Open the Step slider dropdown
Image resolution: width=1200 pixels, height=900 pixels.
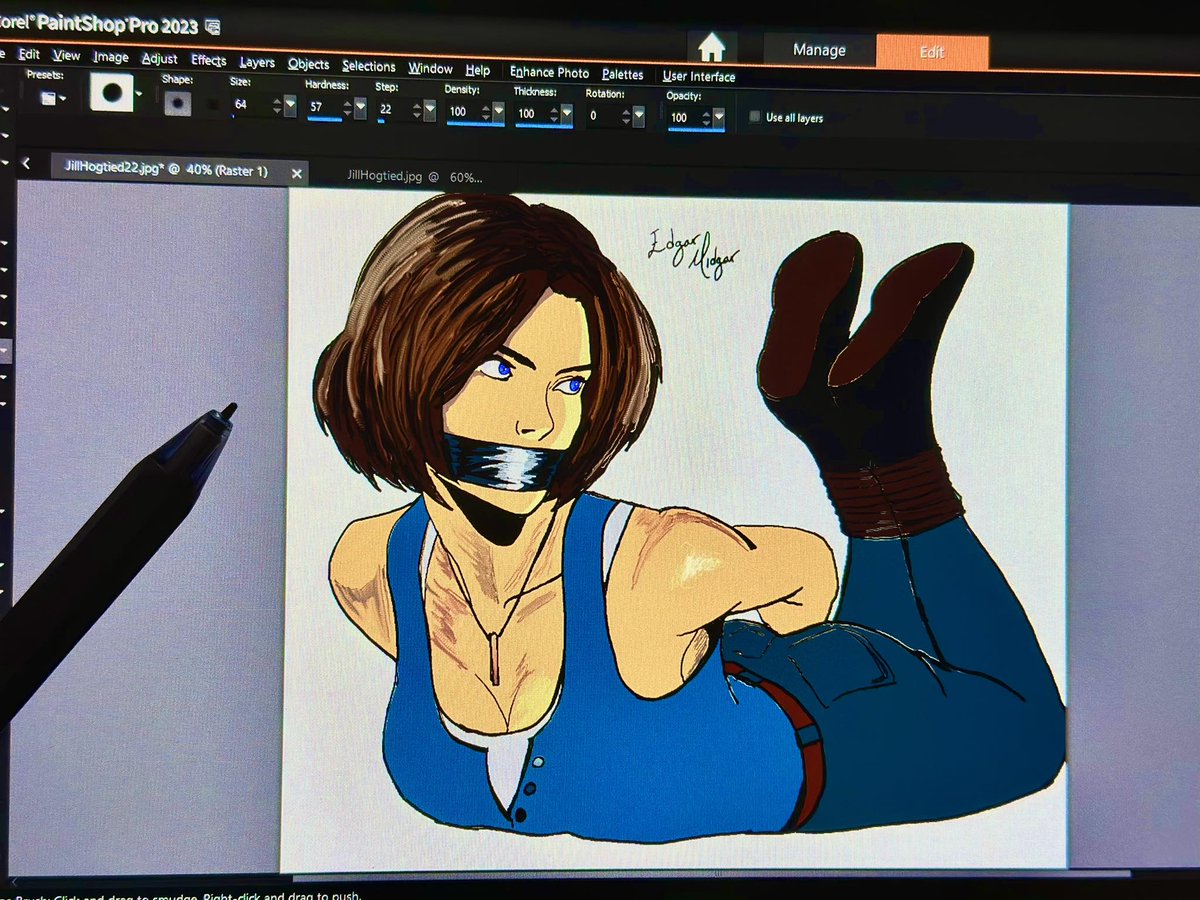[429, 110]
